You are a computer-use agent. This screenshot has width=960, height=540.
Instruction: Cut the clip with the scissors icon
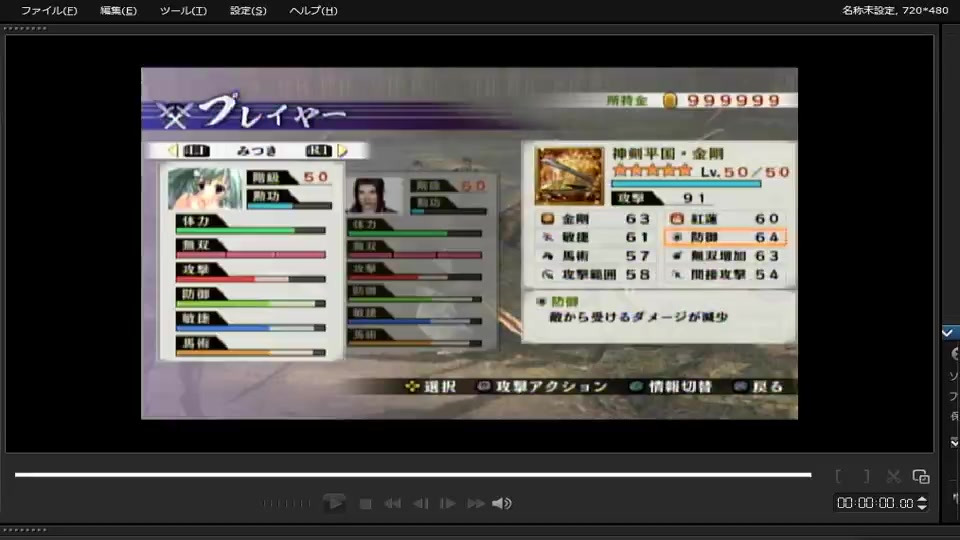[893, 476]
